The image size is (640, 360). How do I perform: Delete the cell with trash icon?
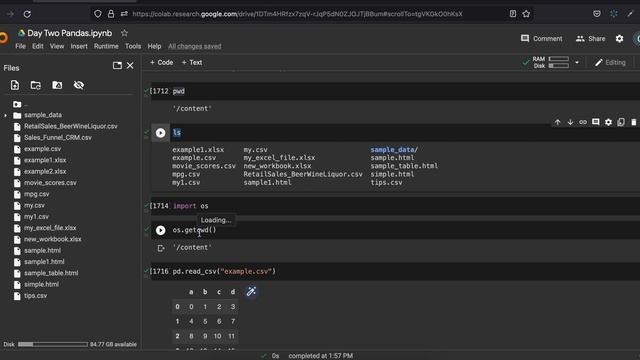pos(633,122)
